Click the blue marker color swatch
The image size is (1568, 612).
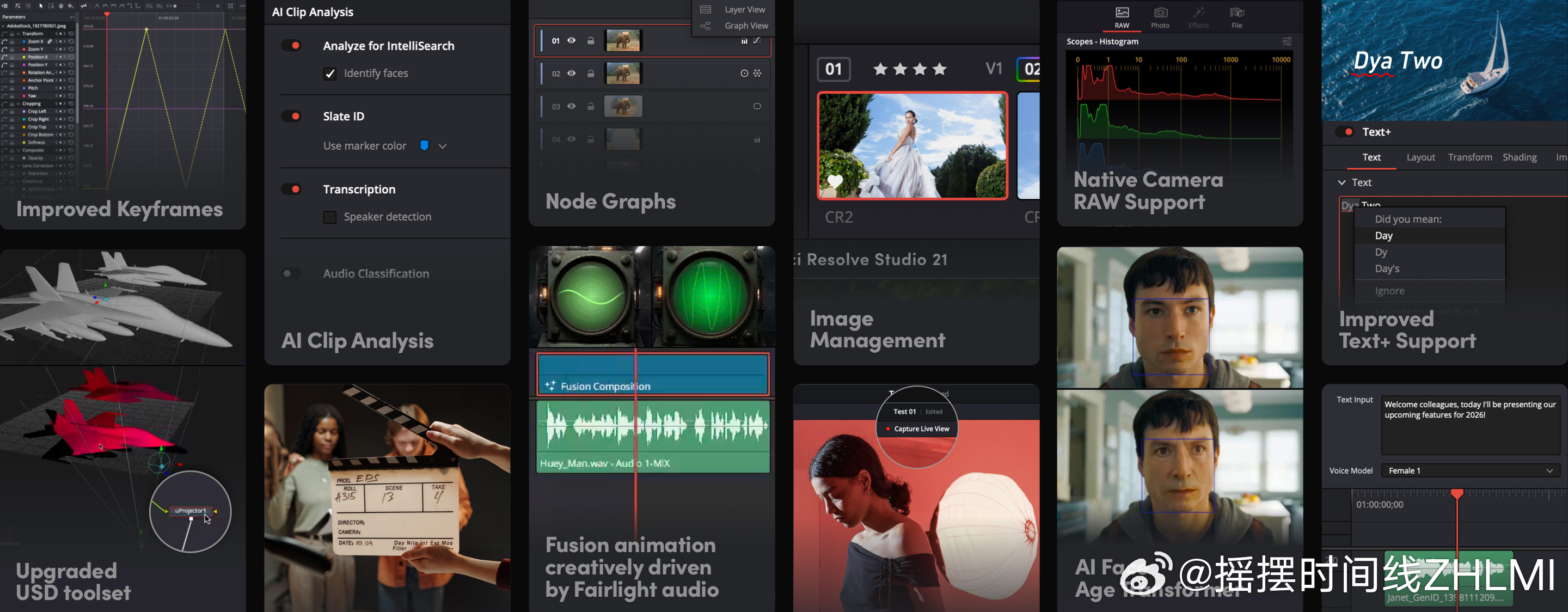pos(424,145)
